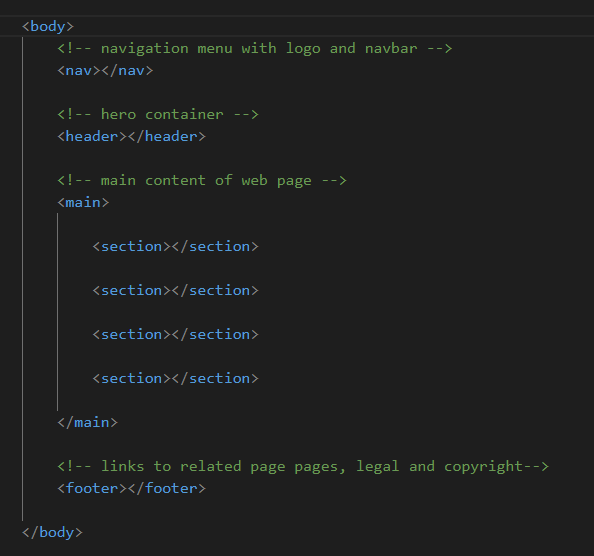
Task: Click the closing body tag
Action: 52,532
